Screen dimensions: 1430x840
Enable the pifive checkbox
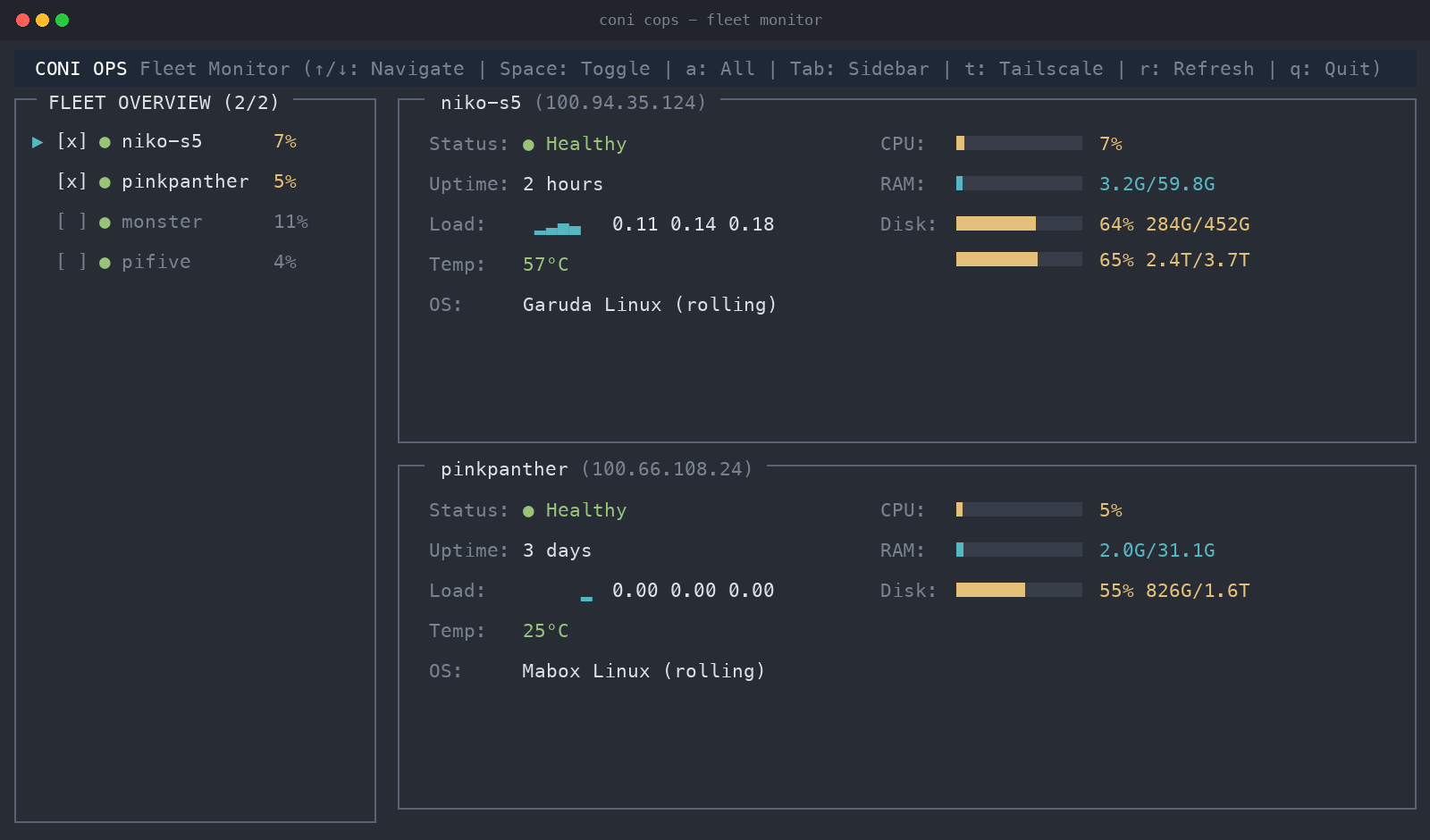71,262
